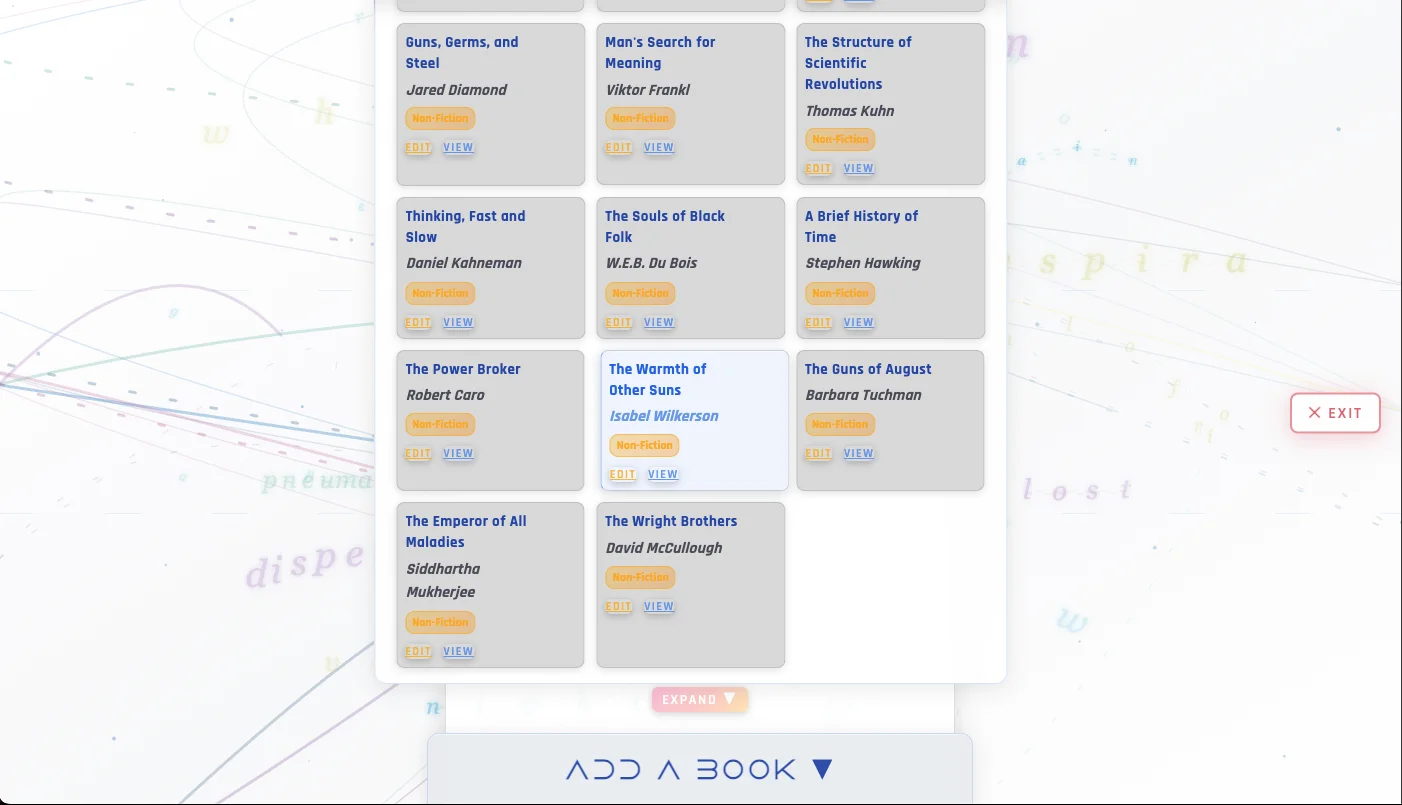View Man's Search for Meaning
1402x805 pixels.
click(x=658, y=147)
